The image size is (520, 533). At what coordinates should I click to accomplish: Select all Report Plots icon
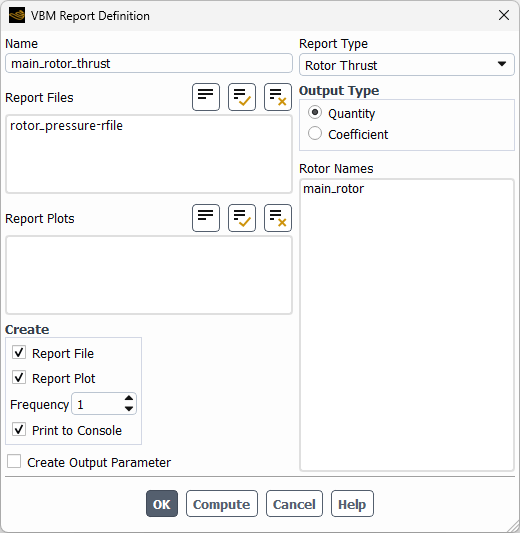[242, 218]
